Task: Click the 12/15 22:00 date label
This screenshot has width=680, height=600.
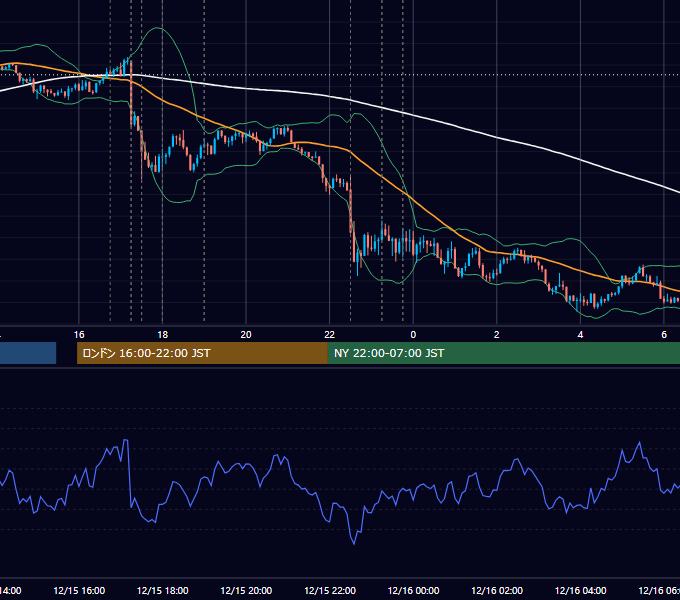Action: pos(330,590)
